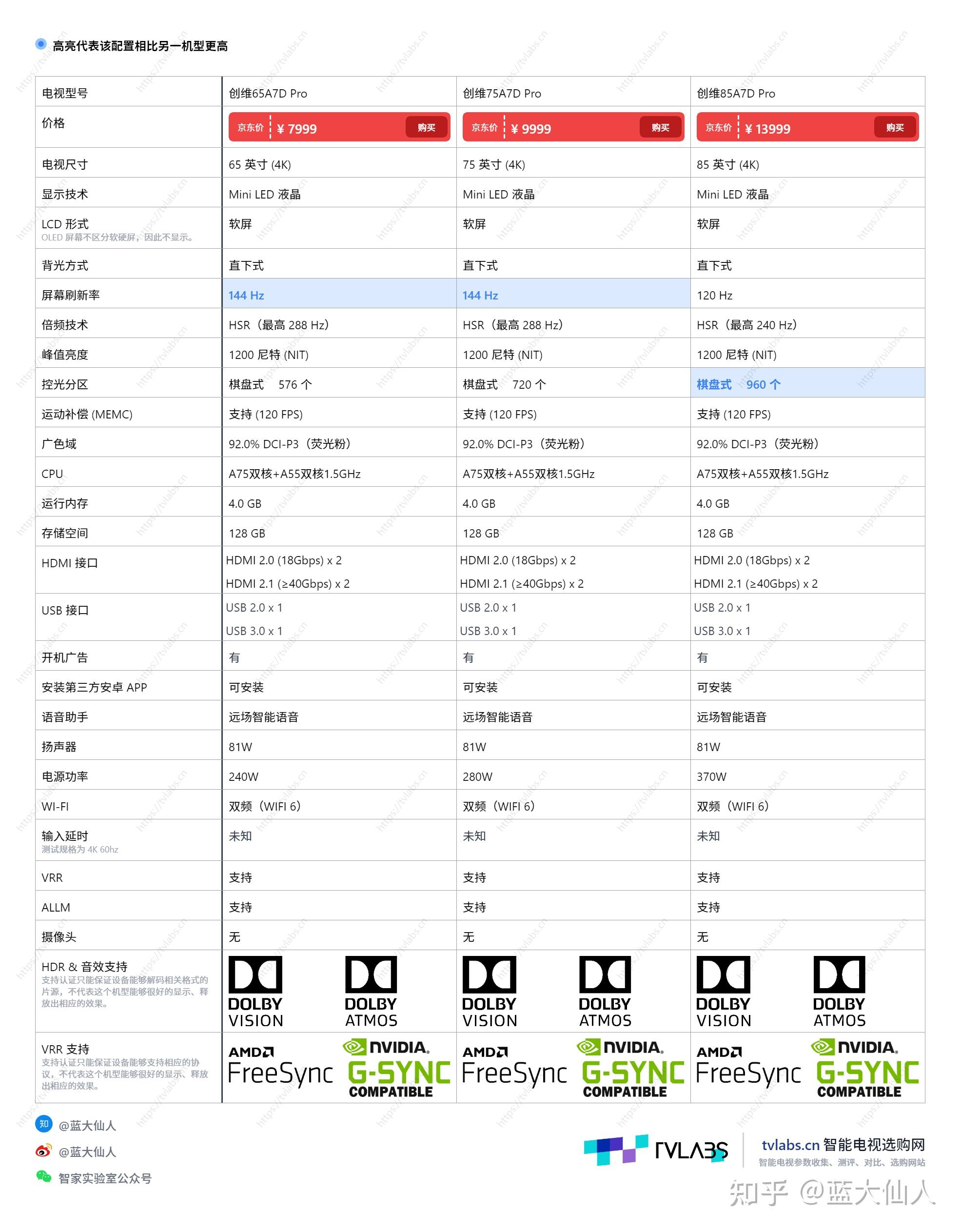Click the 智家实验室公众号 text
The height and width of the screenshot is (1232, 961).
105,1178
